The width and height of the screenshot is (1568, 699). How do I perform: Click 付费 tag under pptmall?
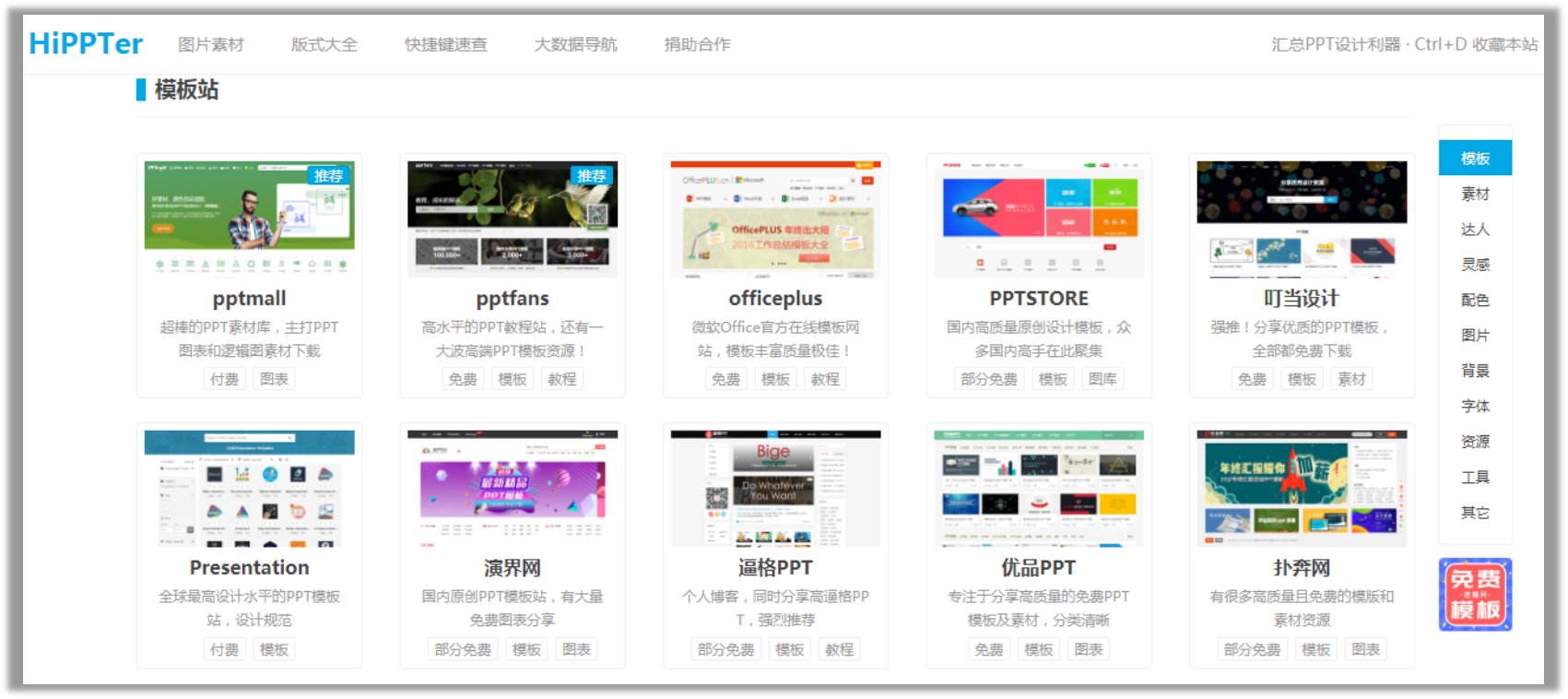pos(224,379)
